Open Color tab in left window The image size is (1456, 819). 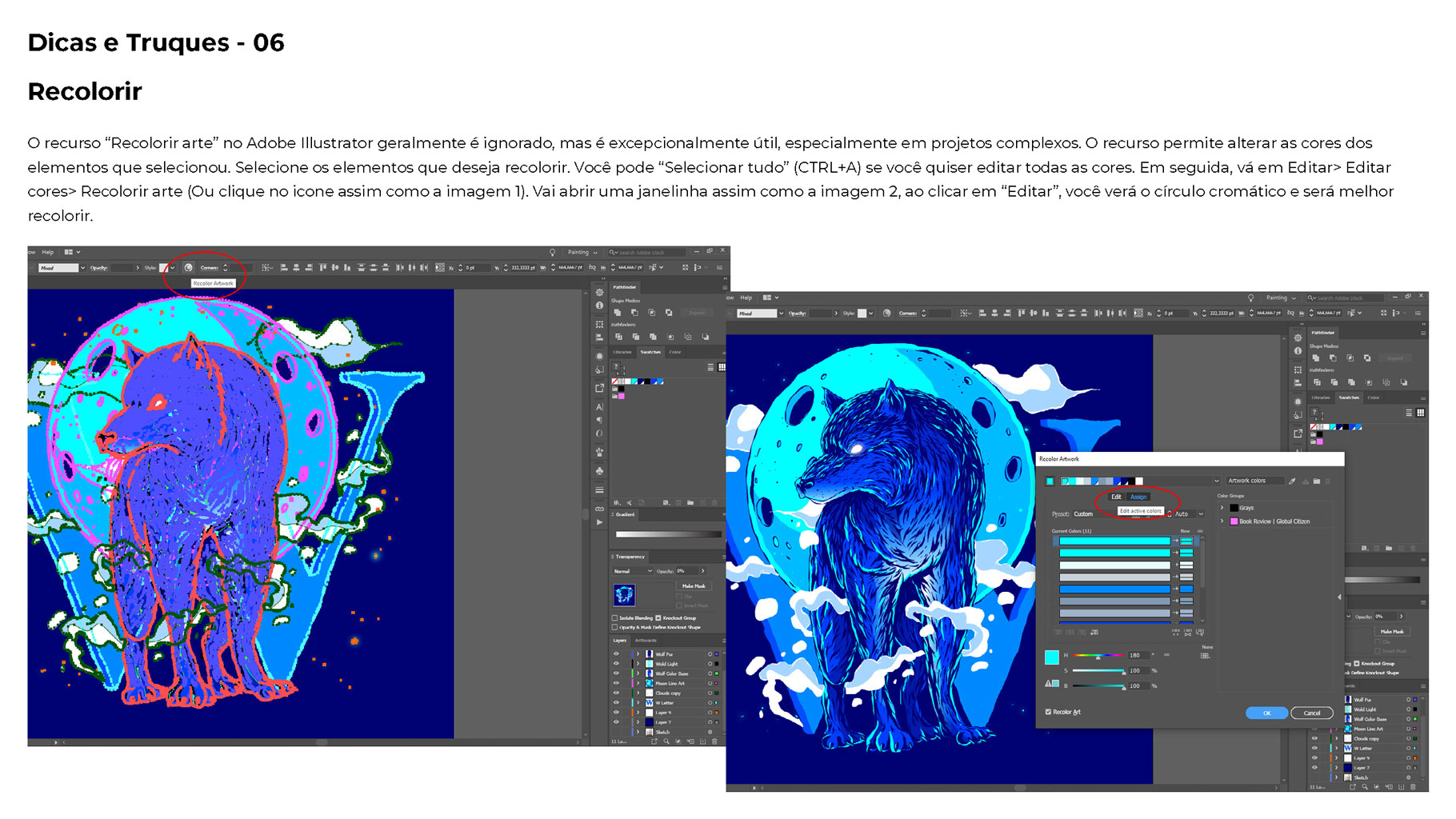675,352
